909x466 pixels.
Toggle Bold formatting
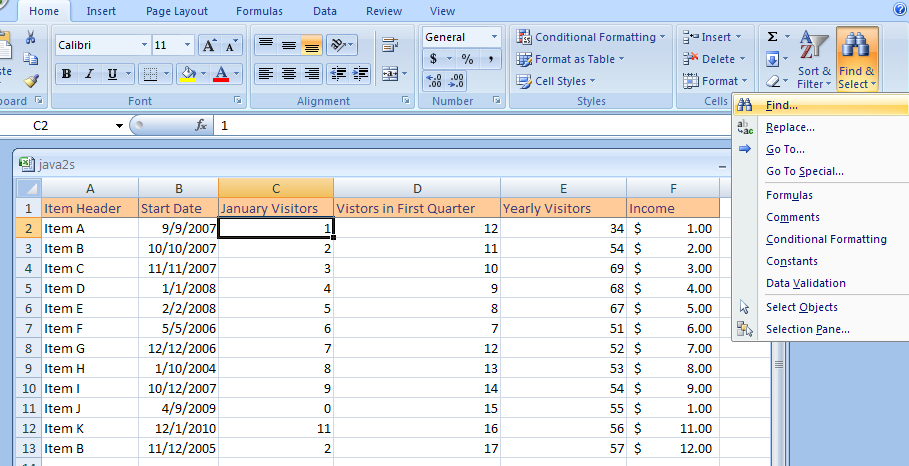point(67,74)
